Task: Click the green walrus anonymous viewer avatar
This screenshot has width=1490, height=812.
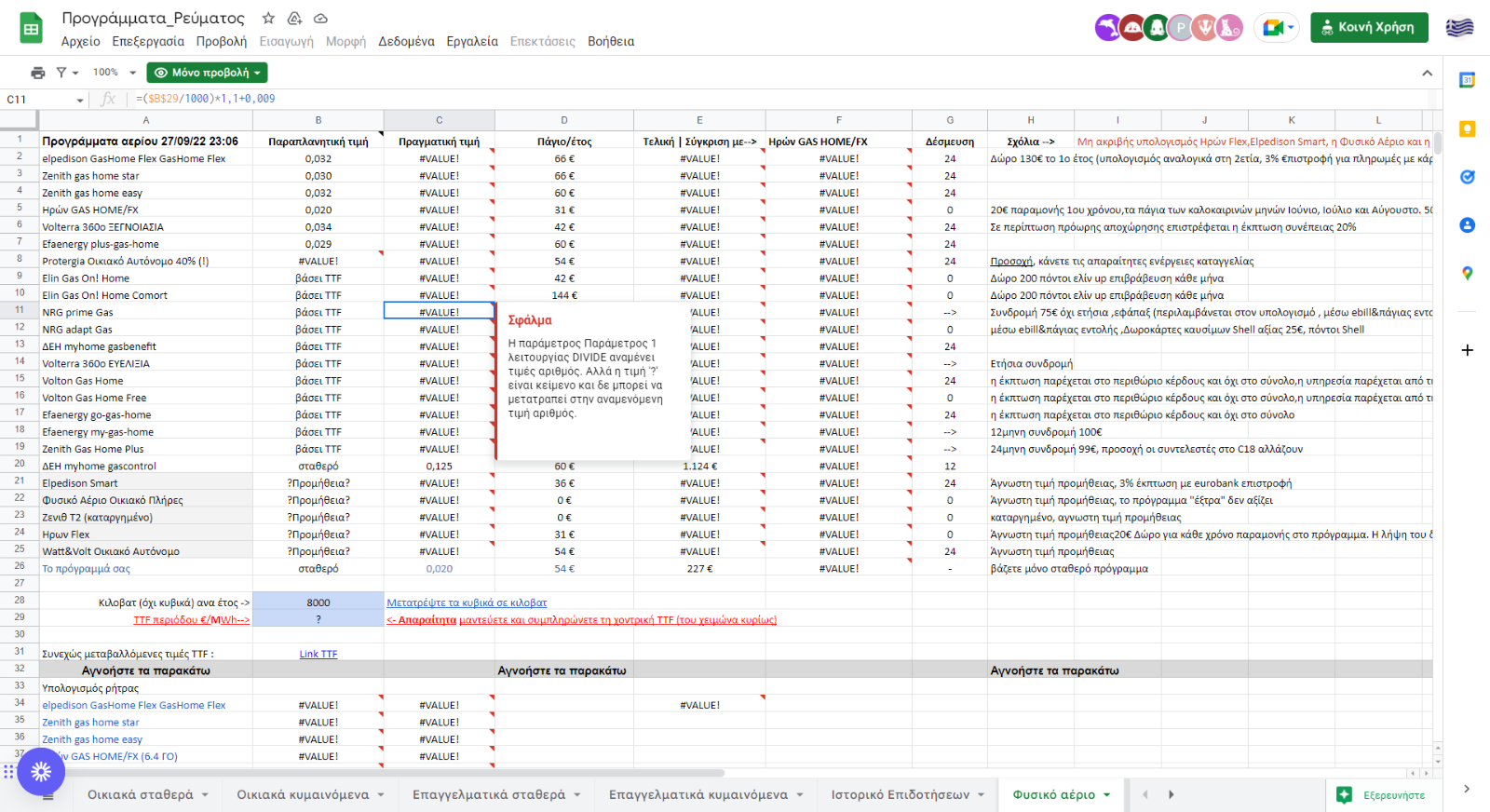Action: [1157, 28]
